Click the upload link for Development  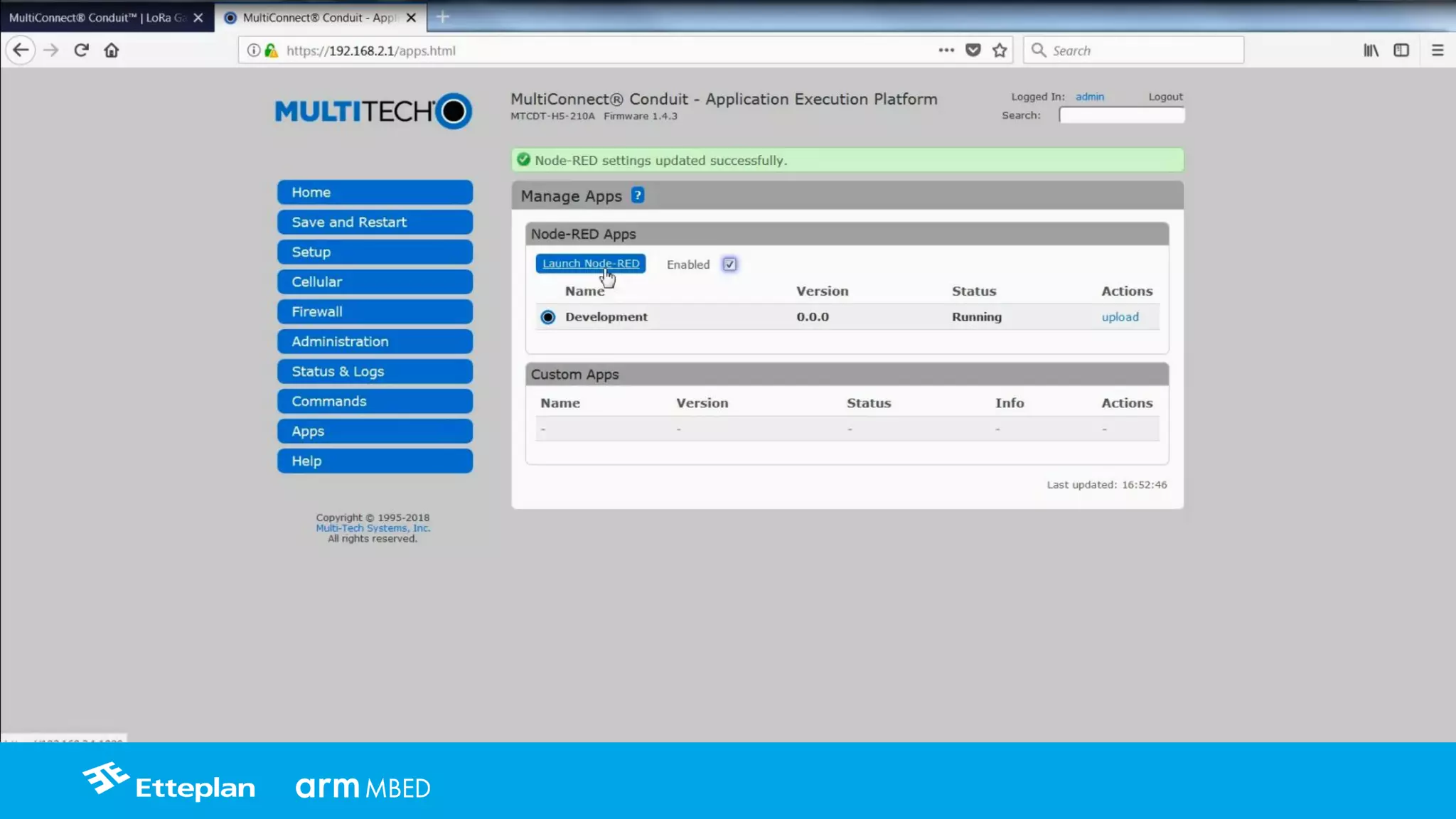[1120, 317]
